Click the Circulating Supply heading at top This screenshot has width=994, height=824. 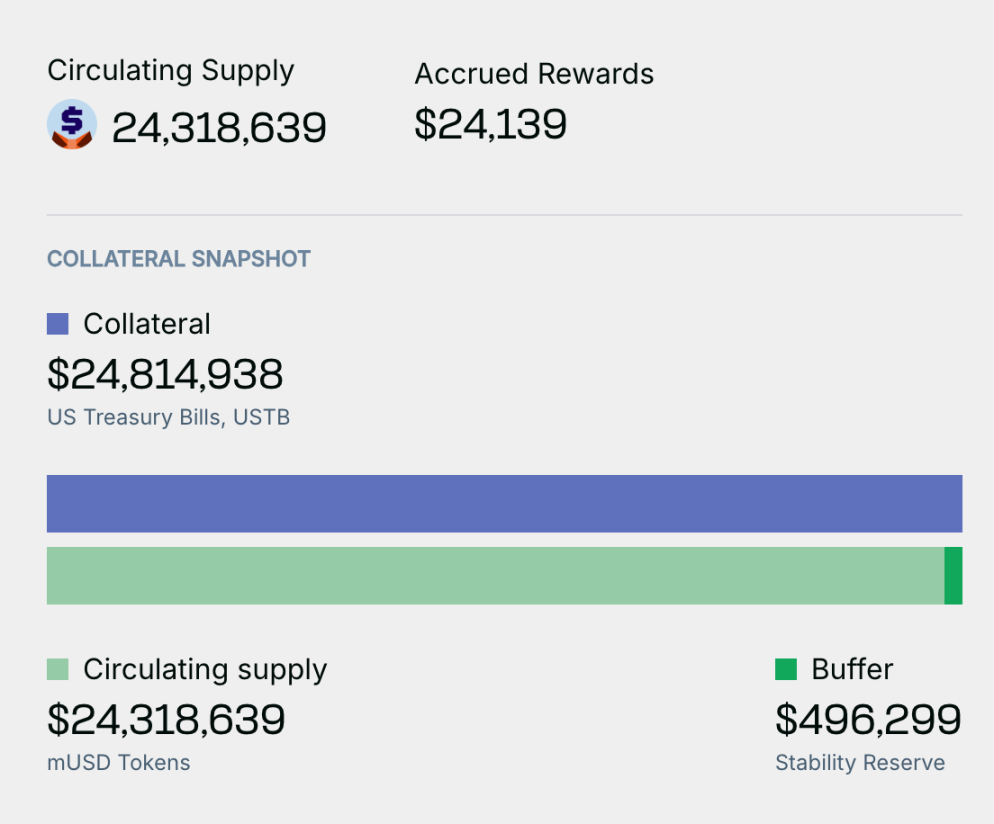pyautogui.click(x=171, y=71)
